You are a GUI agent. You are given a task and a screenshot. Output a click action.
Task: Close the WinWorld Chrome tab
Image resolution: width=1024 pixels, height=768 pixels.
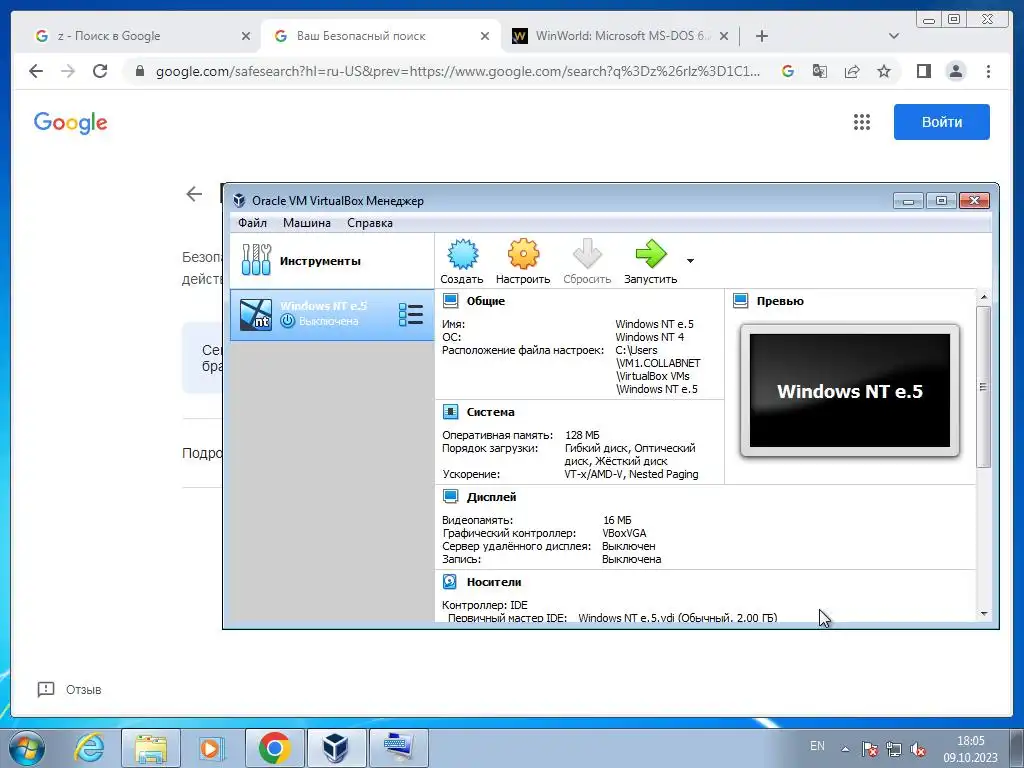[x=724, y=37]
